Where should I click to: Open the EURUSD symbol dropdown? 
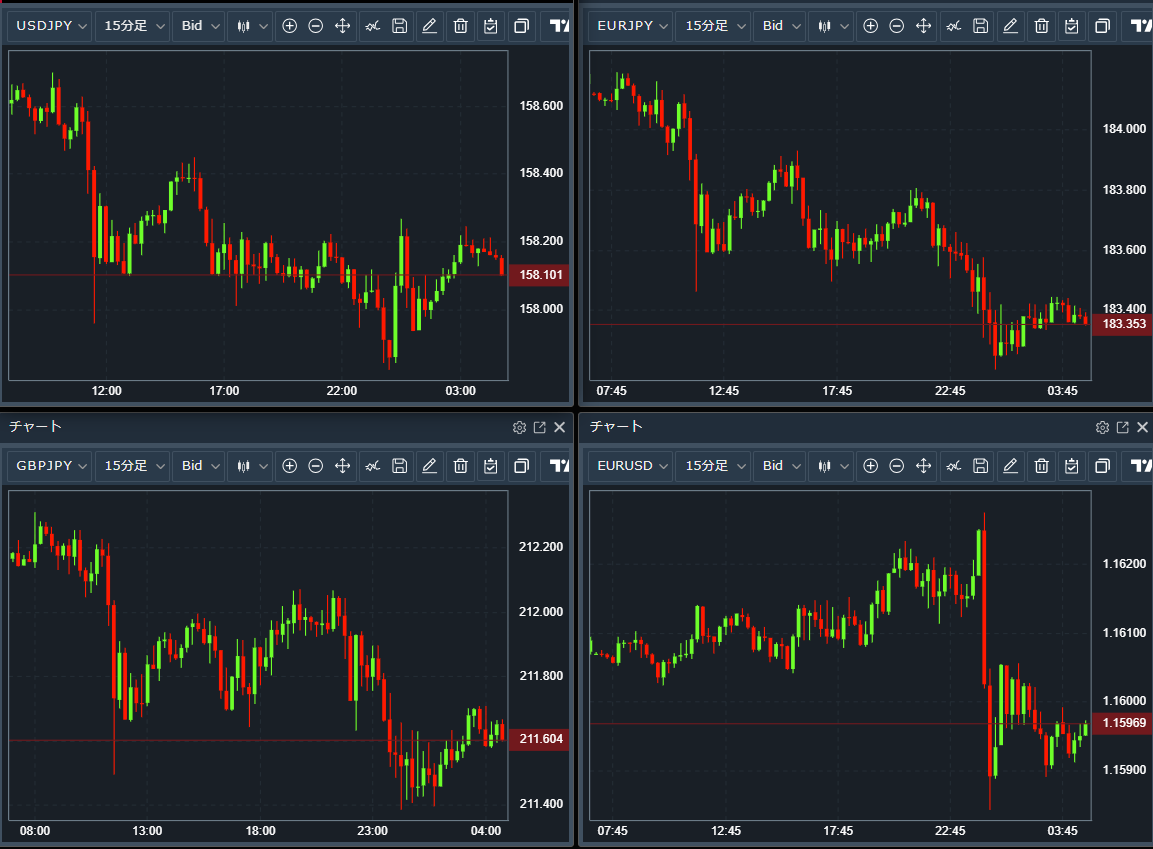pos(631,466)
